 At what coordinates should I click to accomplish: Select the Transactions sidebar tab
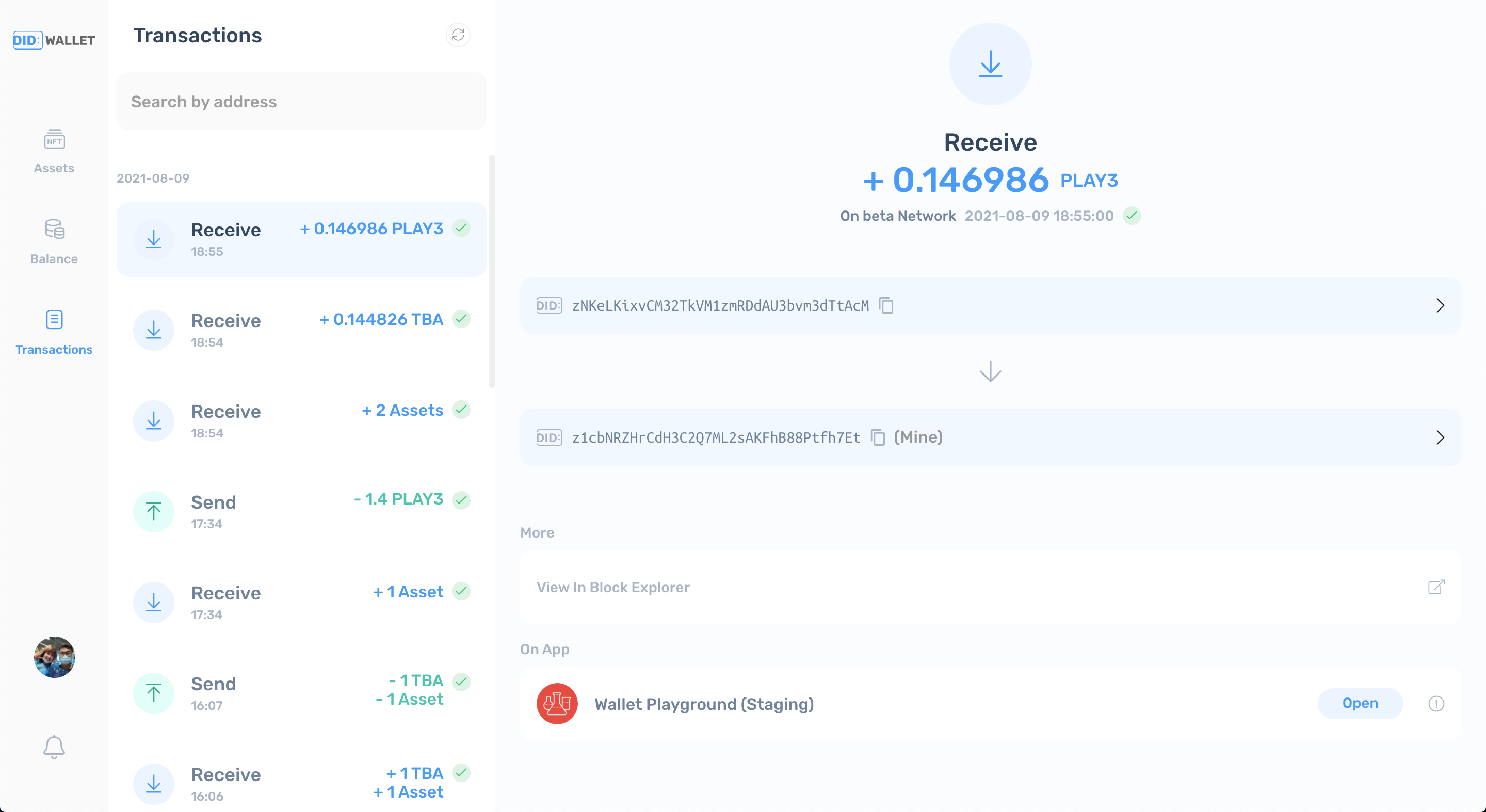pos(54,332)
